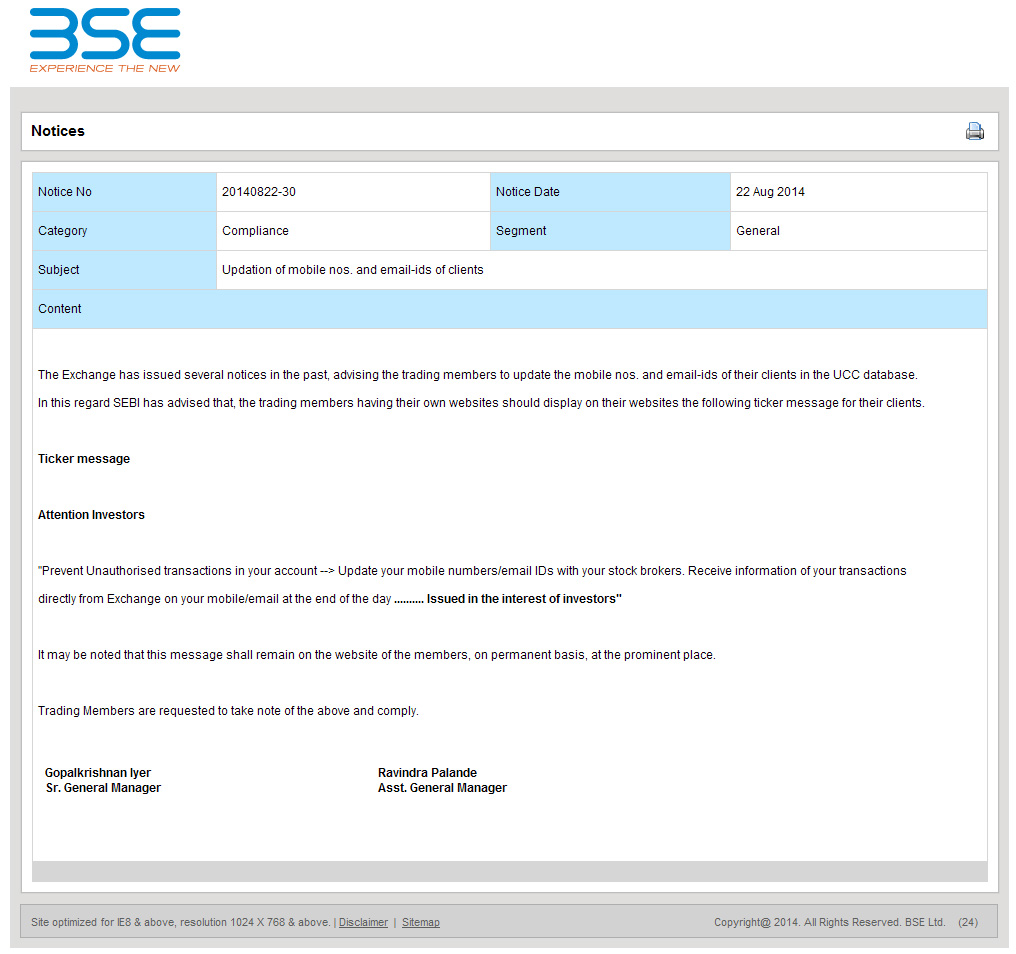The height and width of the screenshot is (954, 1016).
Task: Select the General segment value
Action: pyautogui.click(x=757, y=231)
